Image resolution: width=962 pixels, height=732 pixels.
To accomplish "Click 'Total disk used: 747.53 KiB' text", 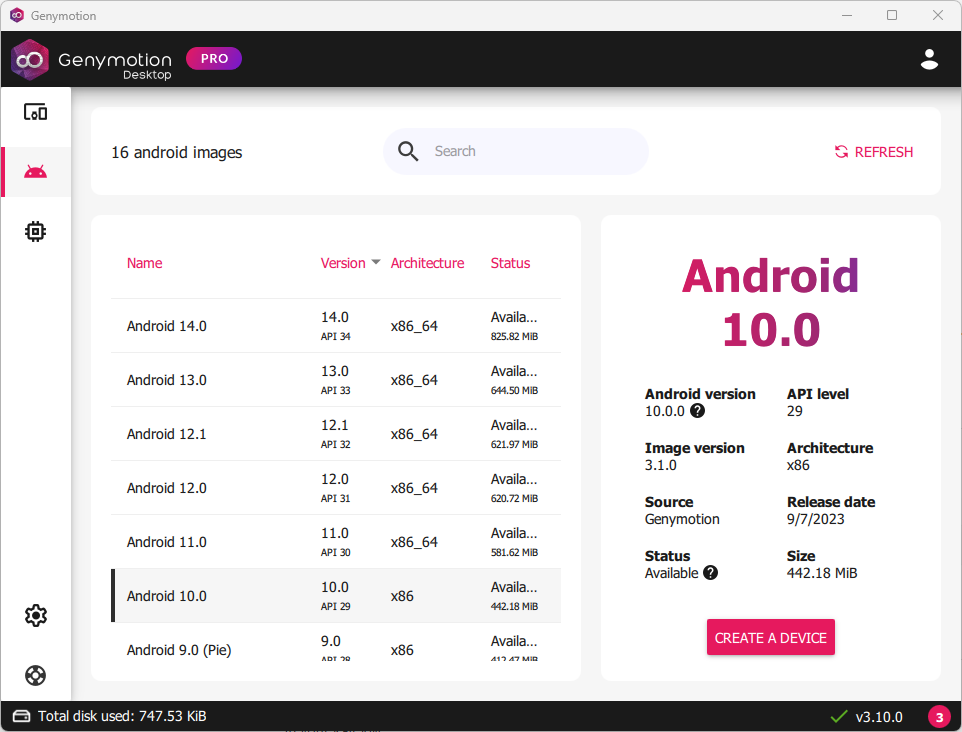I will click(x=122, y=716).
